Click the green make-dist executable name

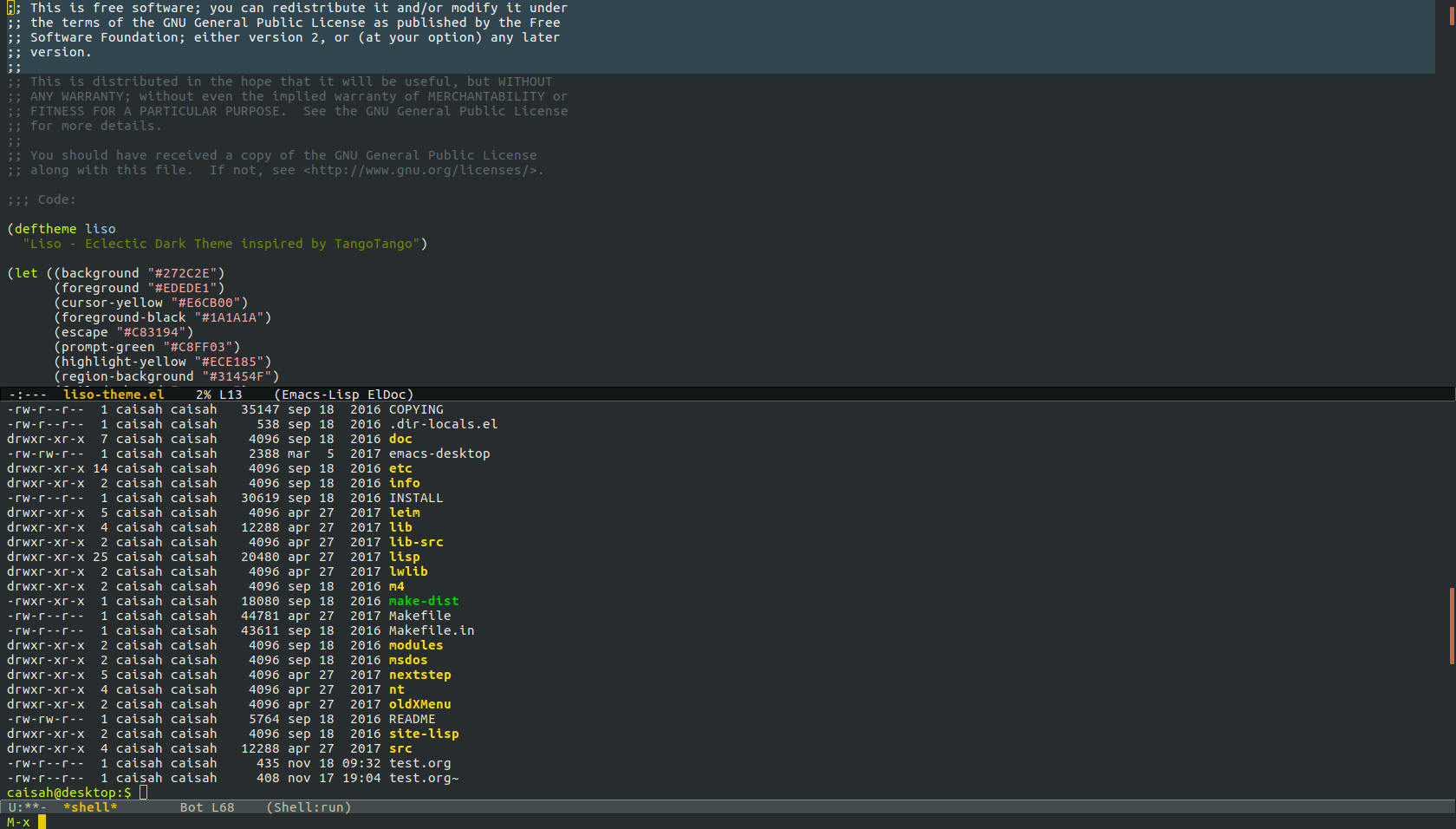coord(424,601)
